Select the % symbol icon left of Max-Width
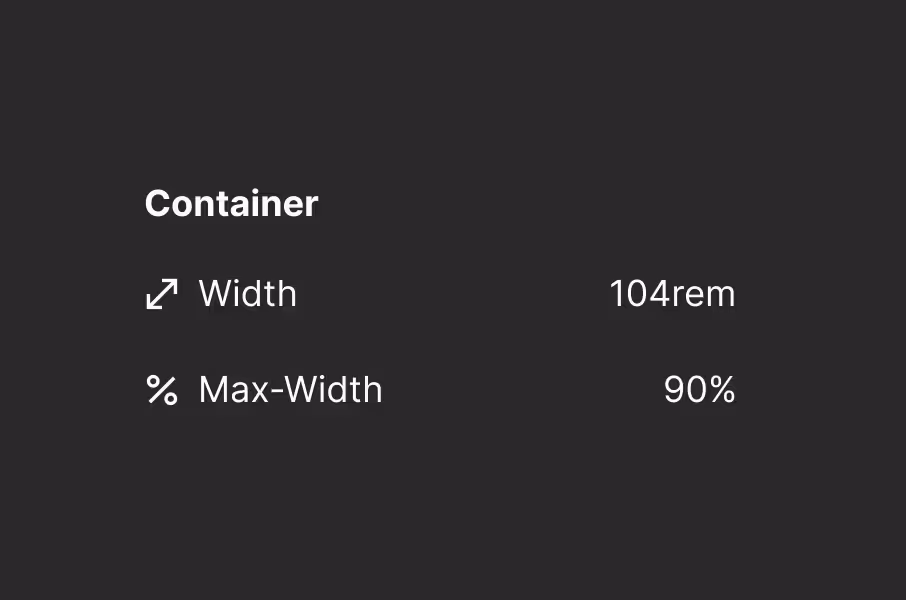The image size is (906, 600). tap(162, 390)
